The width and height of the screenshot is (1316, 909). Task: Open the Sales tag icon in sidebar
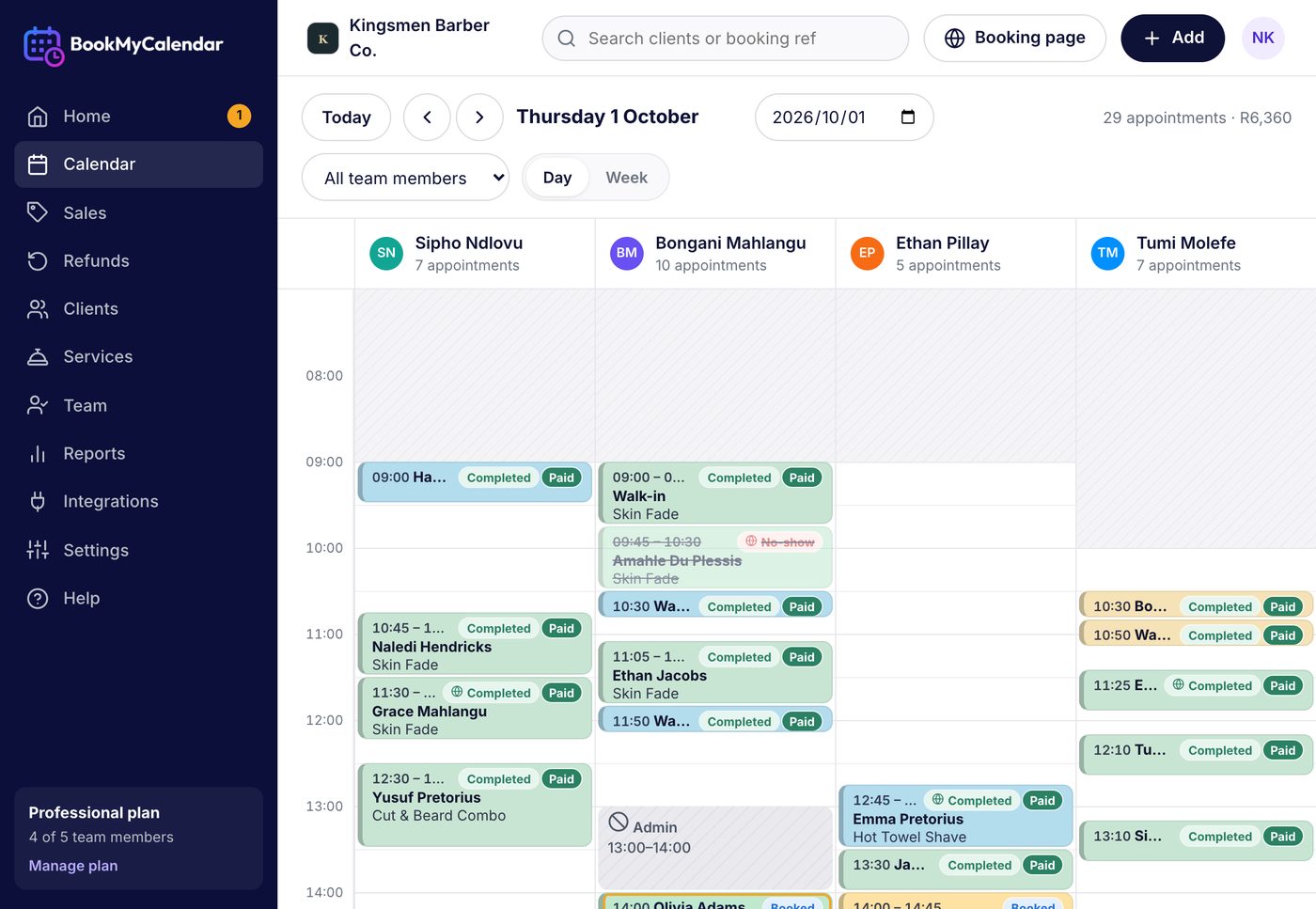38,212
